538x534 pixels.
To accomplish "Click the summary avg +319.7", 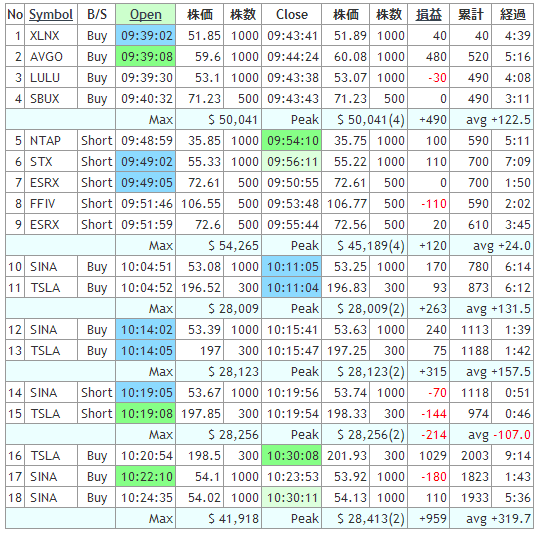I will click(498, 518).
